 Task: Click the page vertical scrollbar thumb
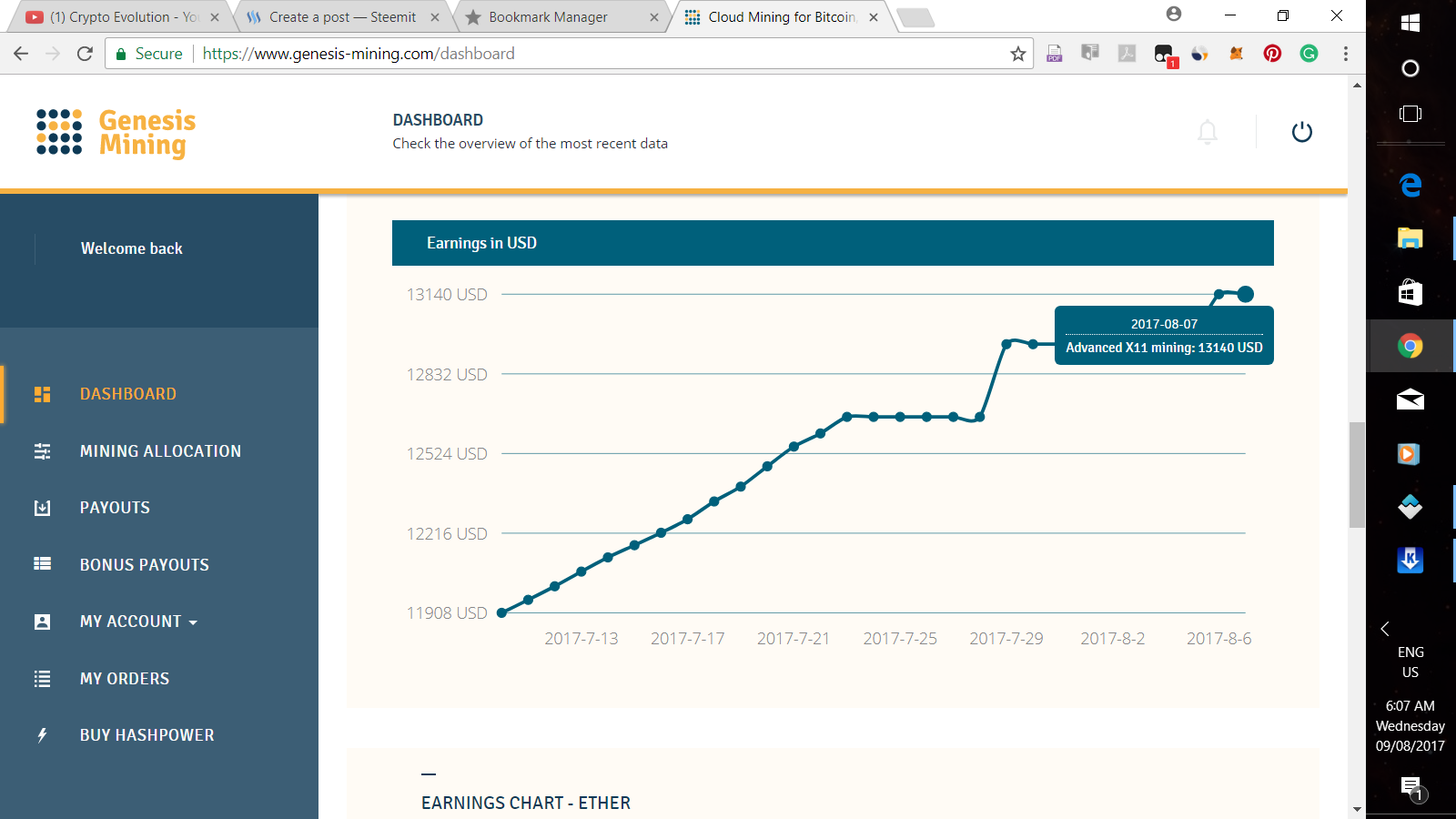pos(1357,475)
